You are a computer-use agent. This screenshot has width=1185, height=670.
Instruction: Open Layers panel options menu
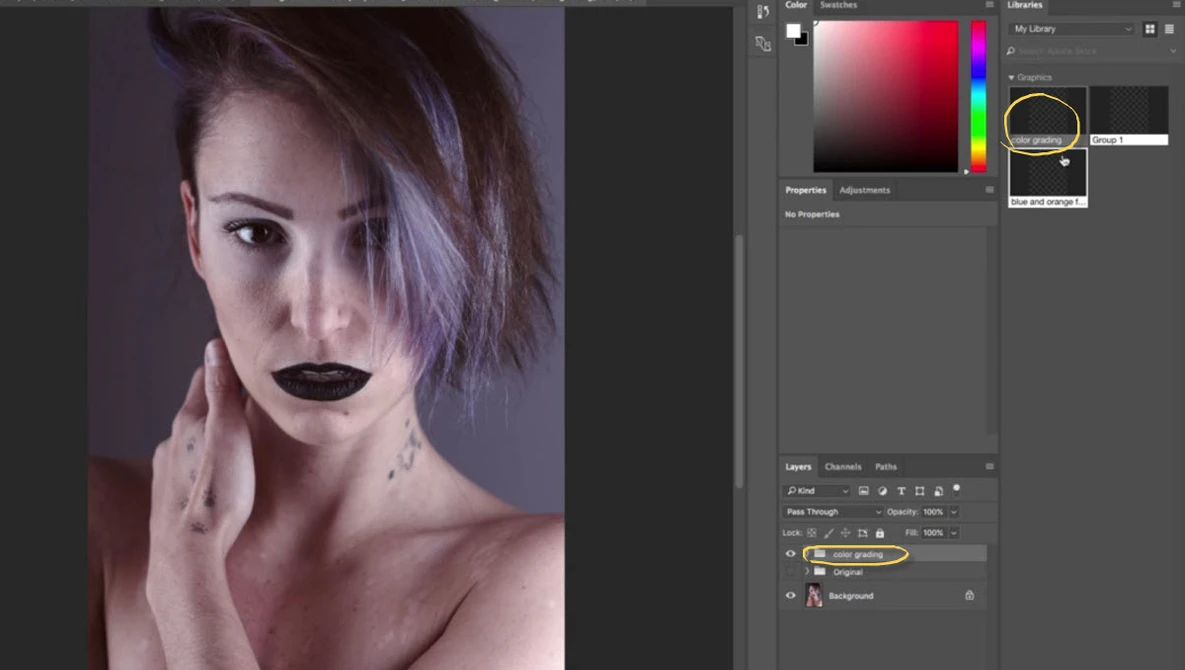coord(989,466)
